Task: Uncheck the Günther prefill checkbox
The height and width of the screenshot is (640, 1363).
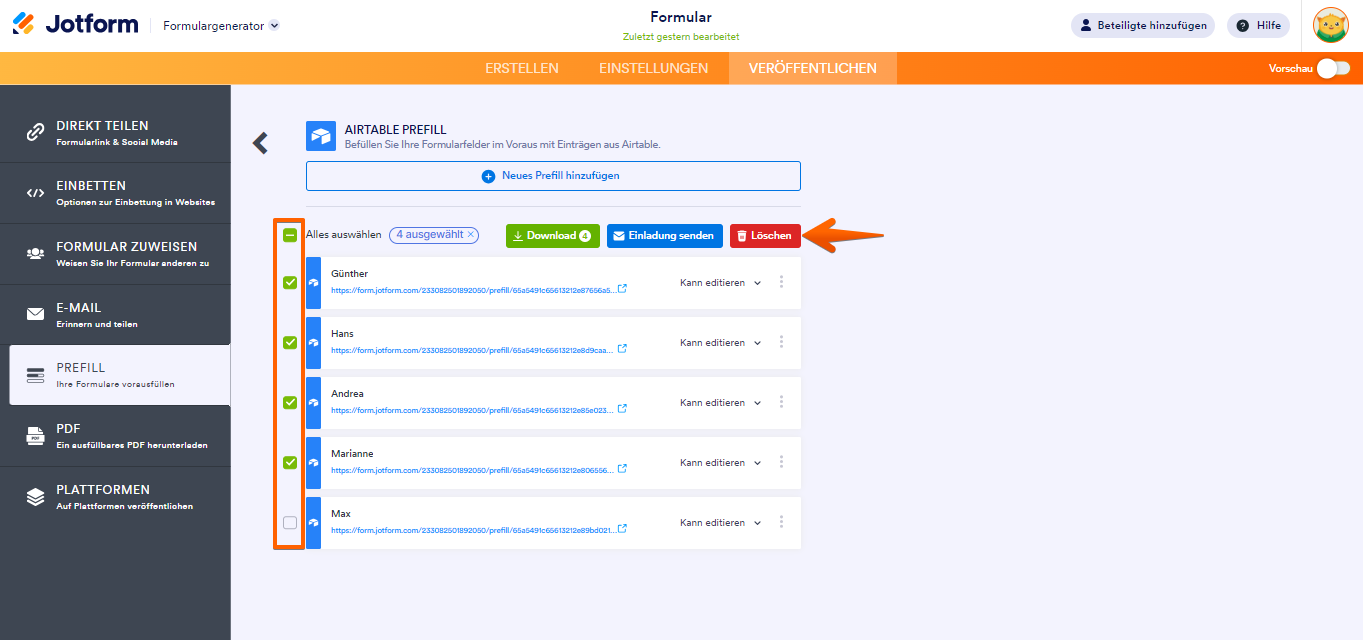Action: (x=290, y=282)
